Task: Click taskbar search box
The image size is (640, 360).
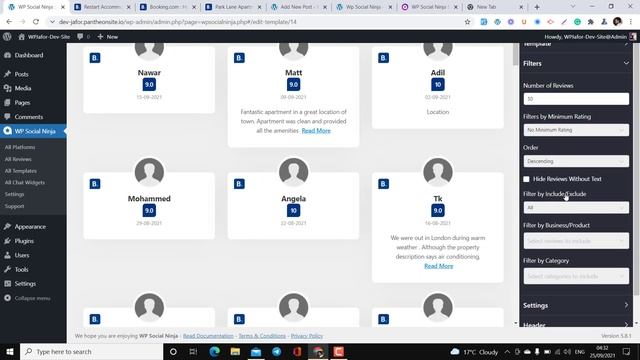Action: coord(91,351)
